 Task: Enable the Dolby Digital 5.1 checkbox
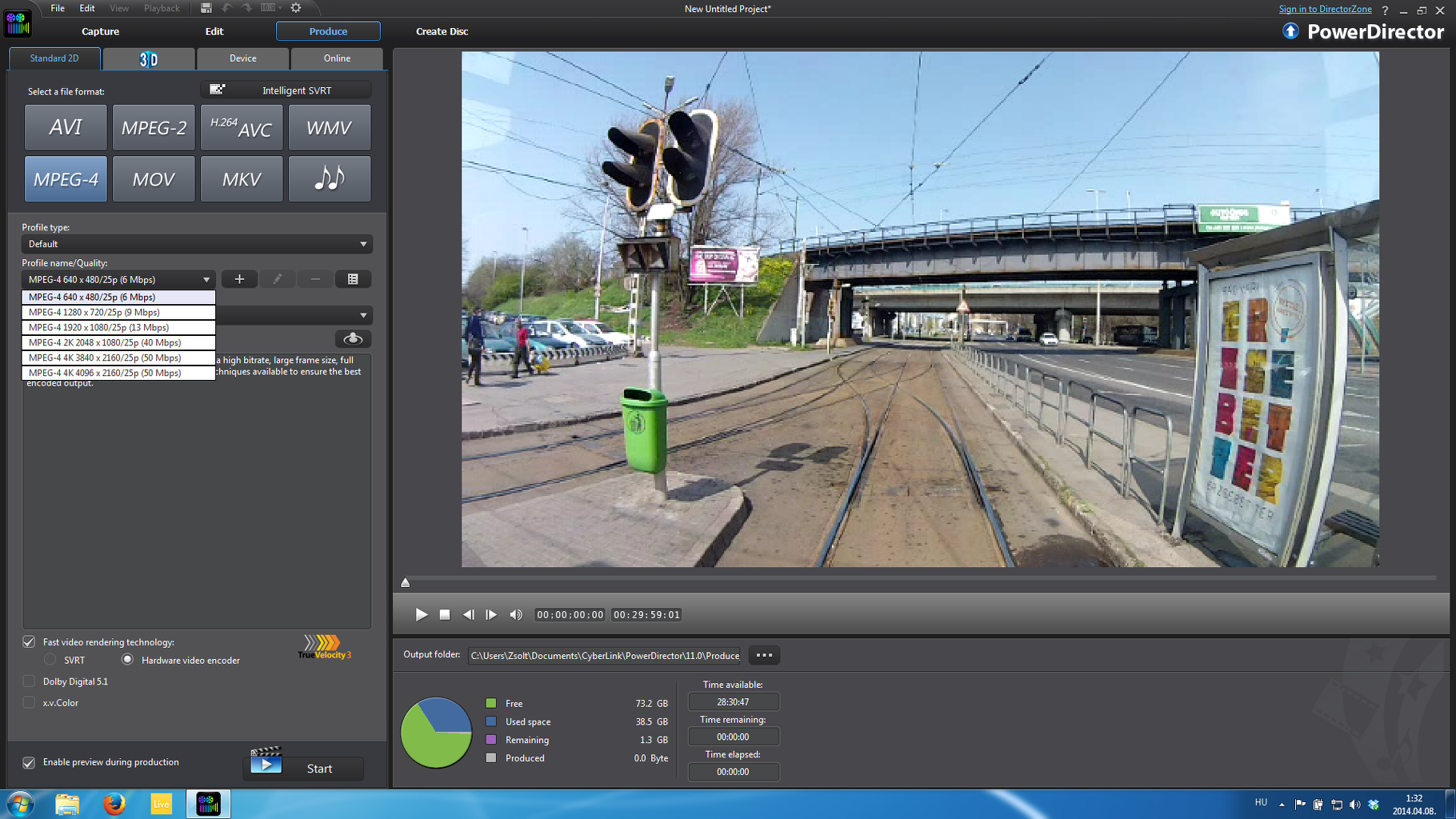coord(29,681)
